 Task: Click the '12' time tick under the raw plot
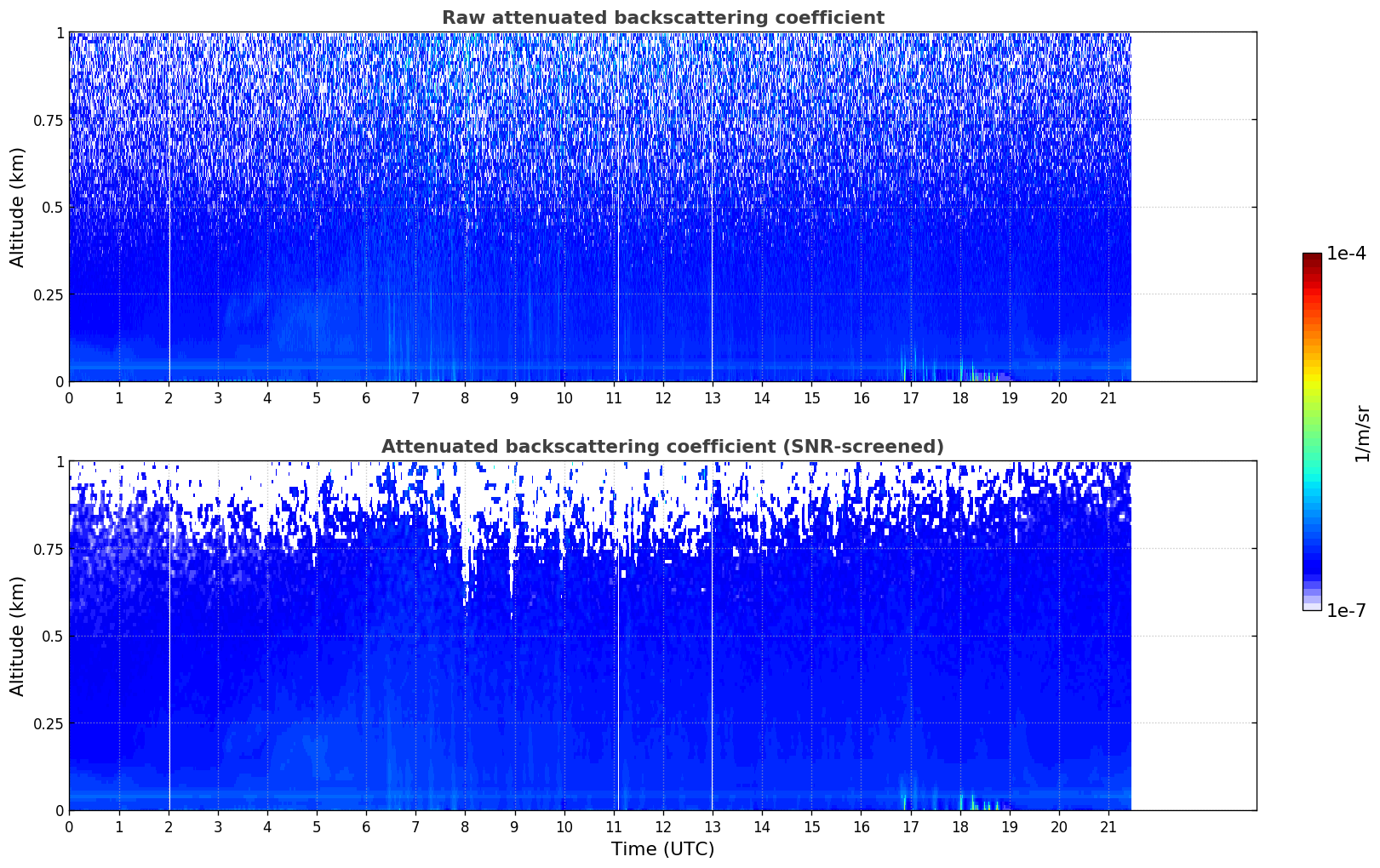click(x=663, y=397)
